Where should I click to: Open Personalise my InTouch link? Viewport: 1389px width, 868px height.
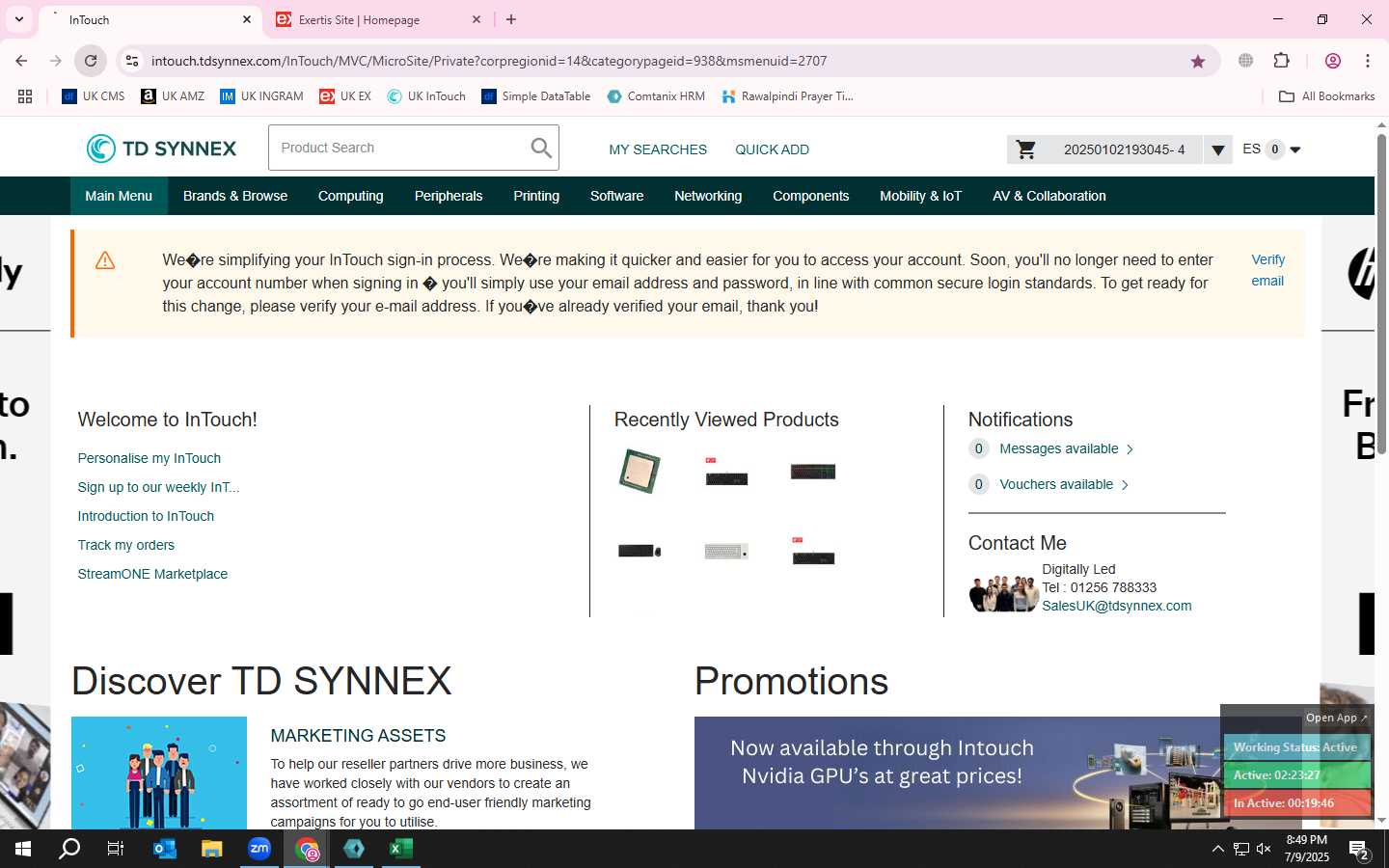click(150, 458)
